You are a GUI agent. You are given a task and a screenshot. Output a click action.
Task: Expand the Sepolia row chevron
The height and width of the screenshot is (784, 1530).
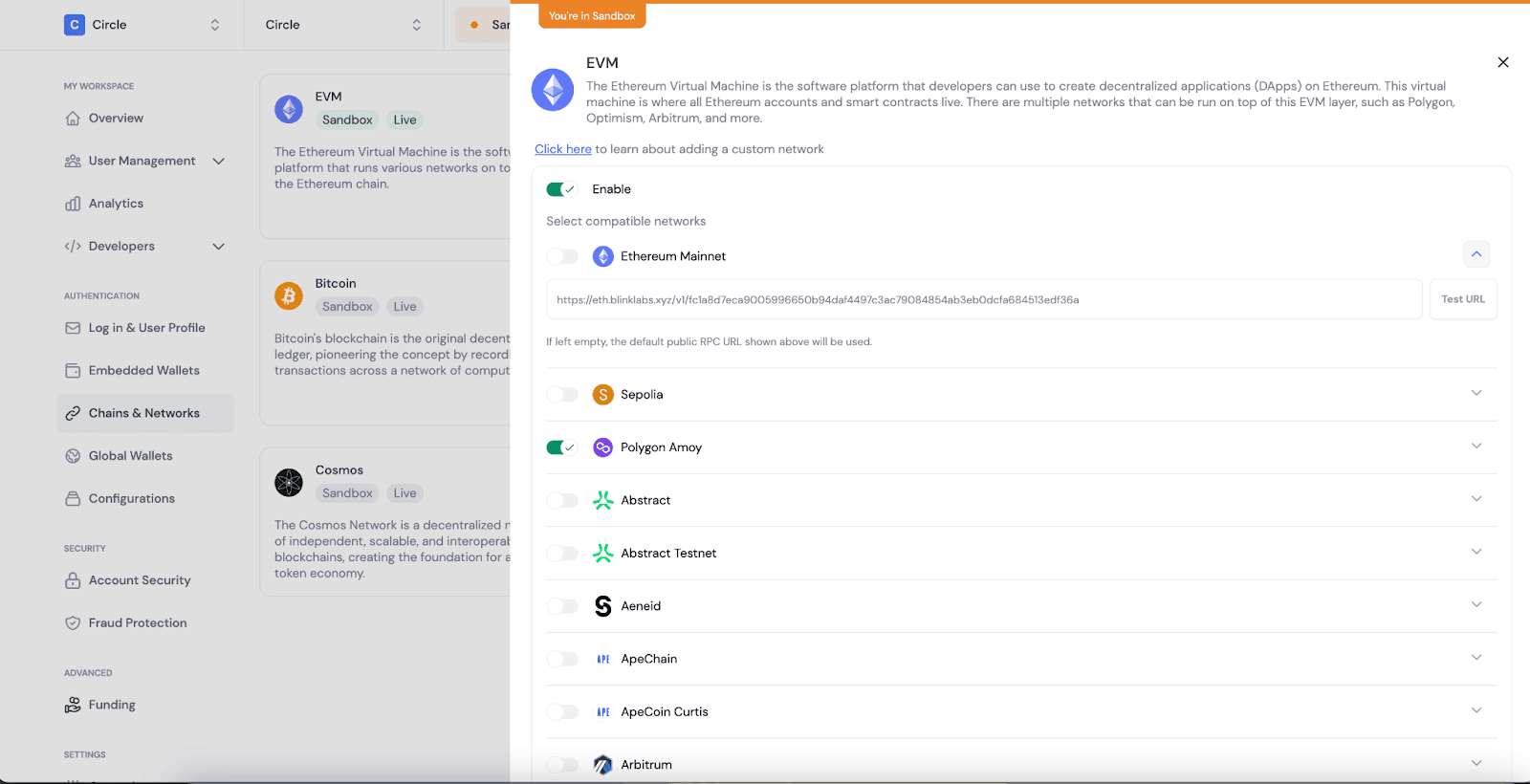coord(1476,393)
